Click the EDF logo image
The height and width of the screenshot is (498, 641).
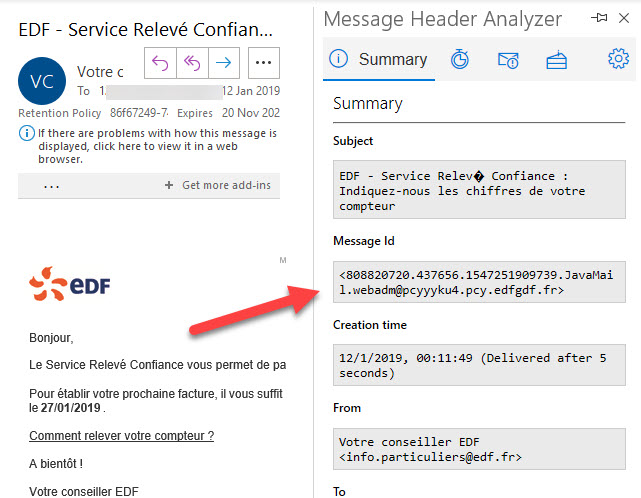pos(70,284)
